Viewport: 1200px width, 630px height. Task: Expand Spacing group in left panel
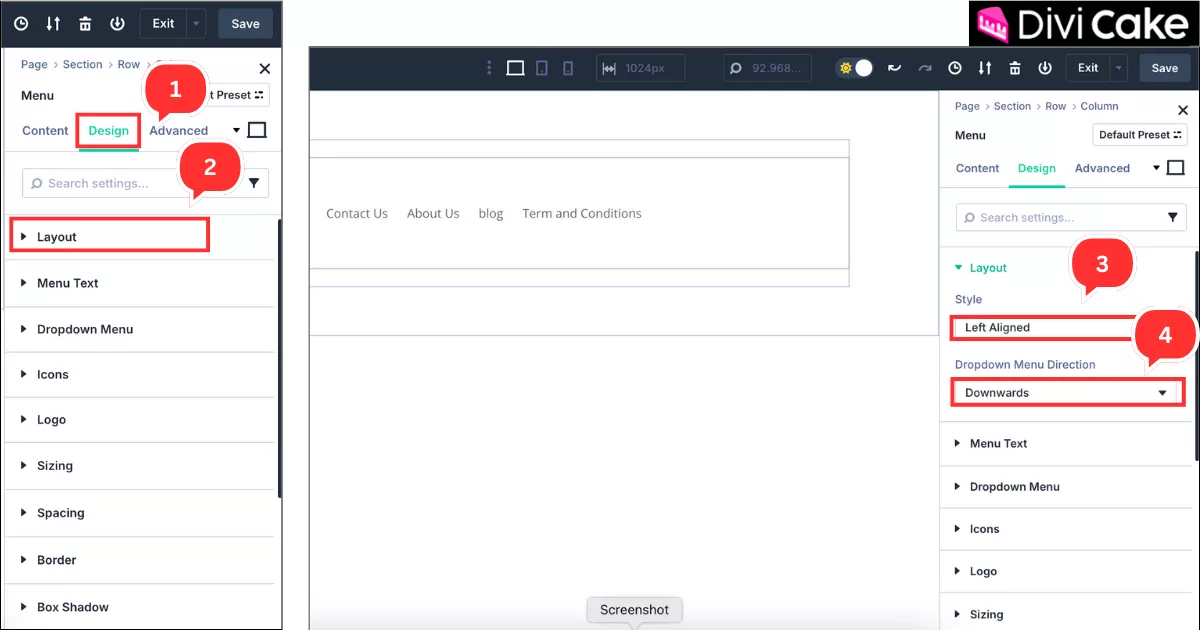coord(139,513)
